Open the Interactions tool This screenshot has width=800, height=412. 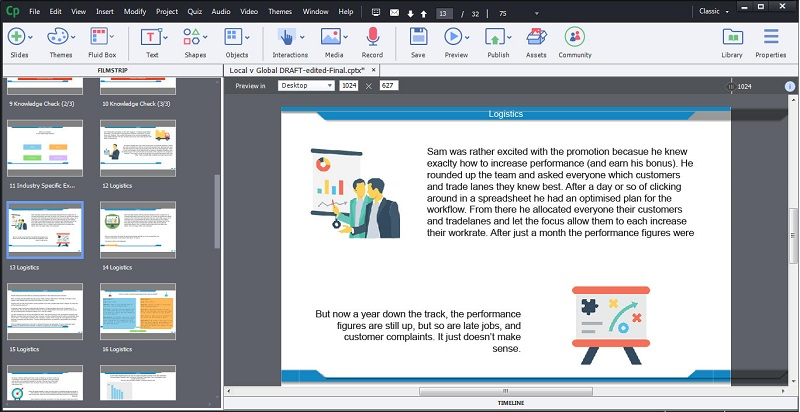(286, 37)
